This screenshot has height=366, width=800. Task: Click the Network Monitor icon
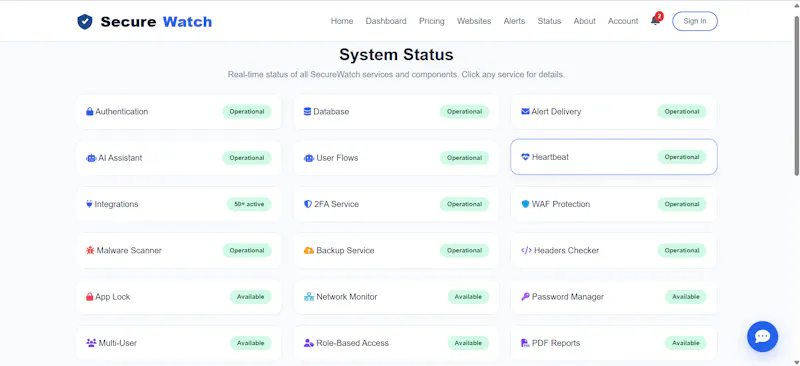coord(309,297)
